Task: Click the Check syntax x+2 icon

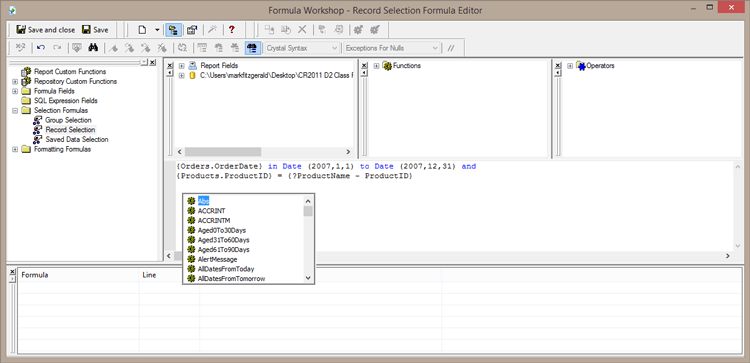Action: click(21, 47)
